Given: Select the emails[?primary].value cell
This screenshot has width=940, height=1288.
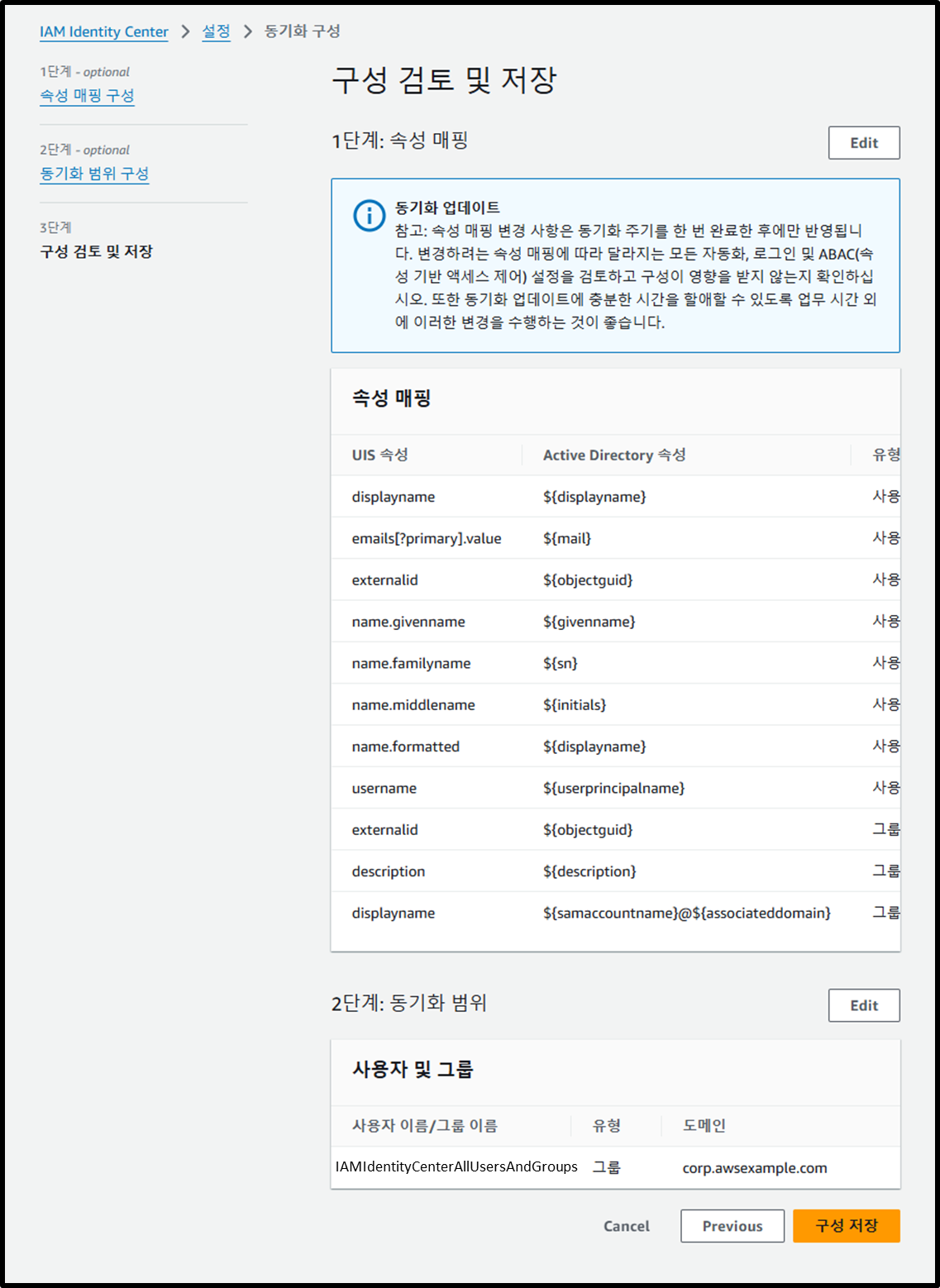Looking at the screenshot, I should click(427, 538).
